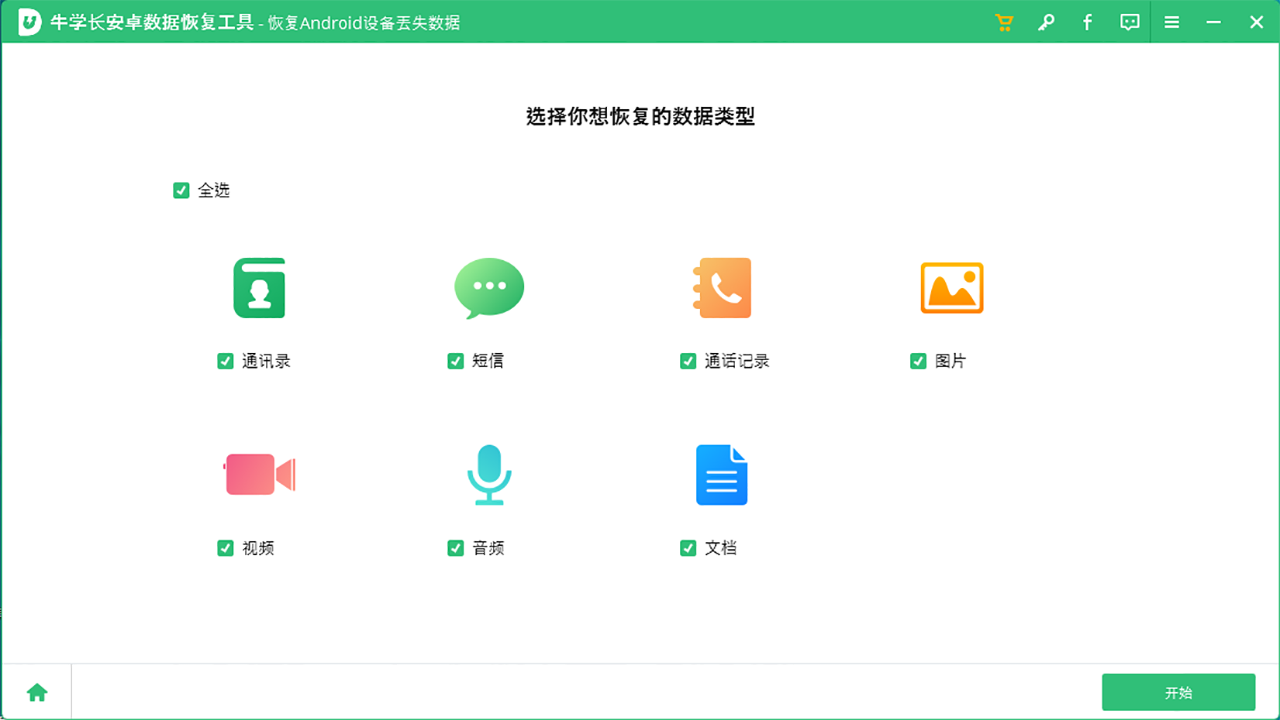Open the feedback chat icon in title bar

coord(1129,21)
